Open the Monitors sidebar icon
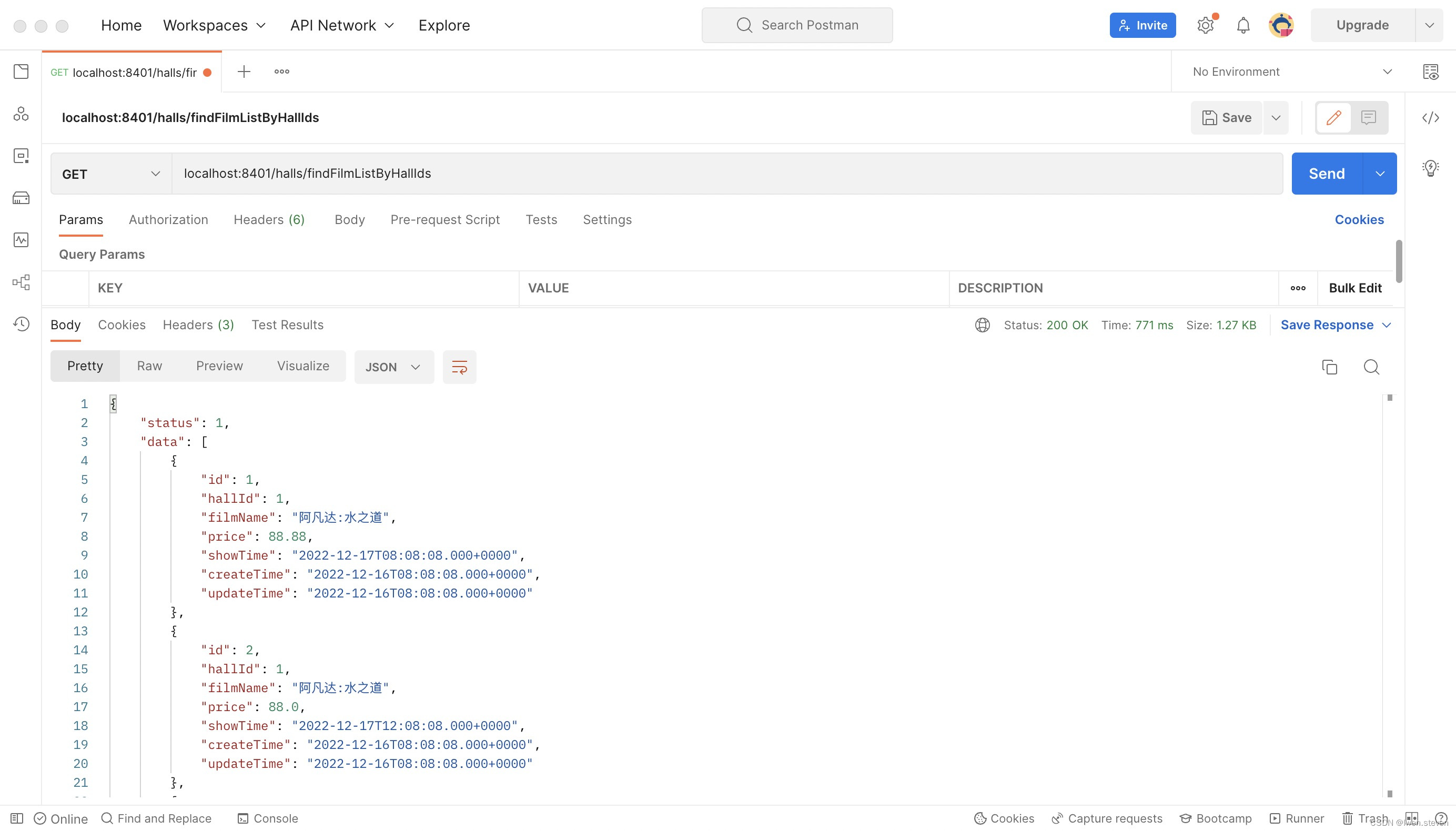Screen dimensions: 1456x831 21,240
